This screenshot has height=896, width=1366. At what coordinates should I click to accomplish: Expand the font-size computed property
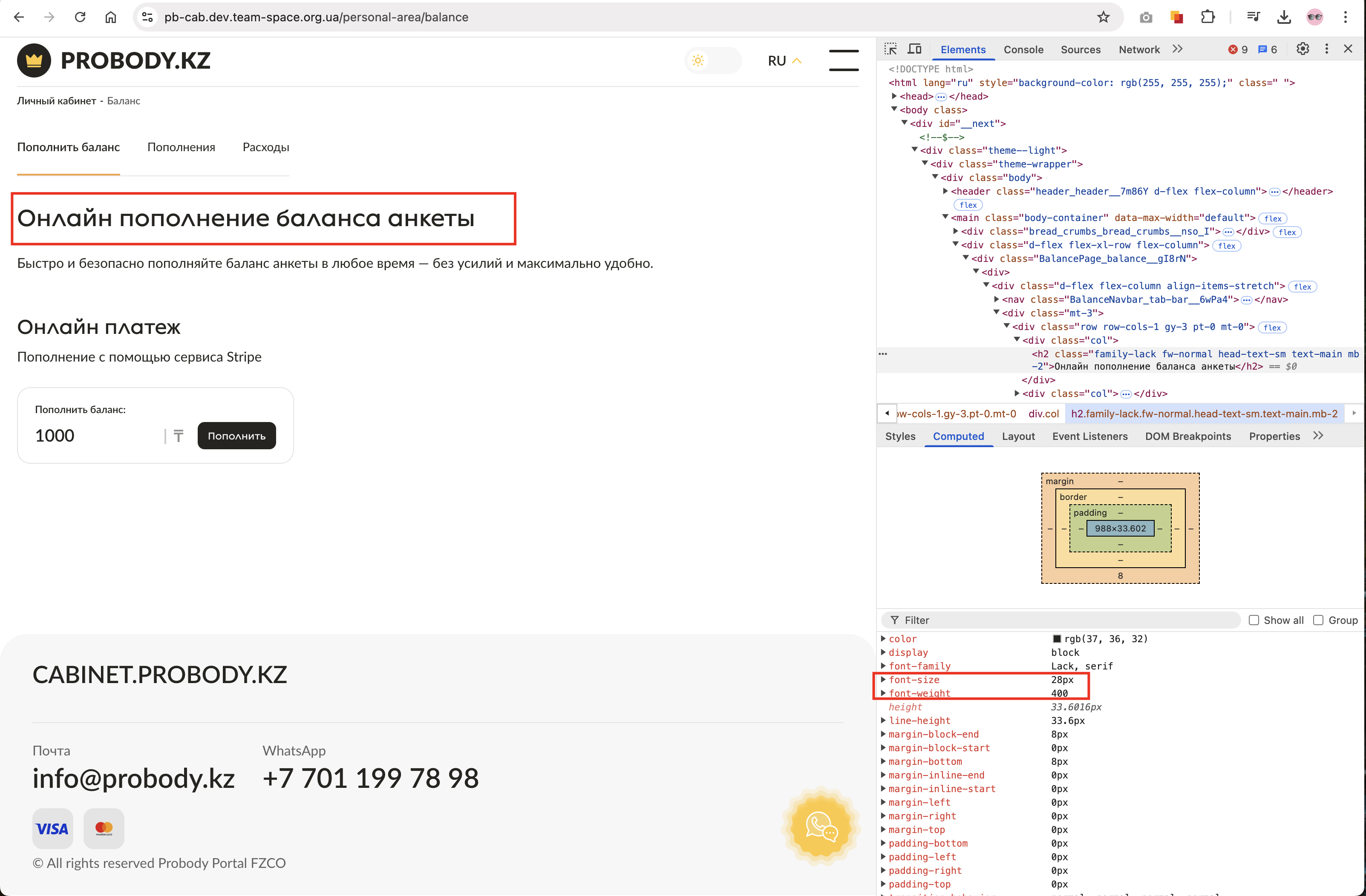tap(883, 680)
